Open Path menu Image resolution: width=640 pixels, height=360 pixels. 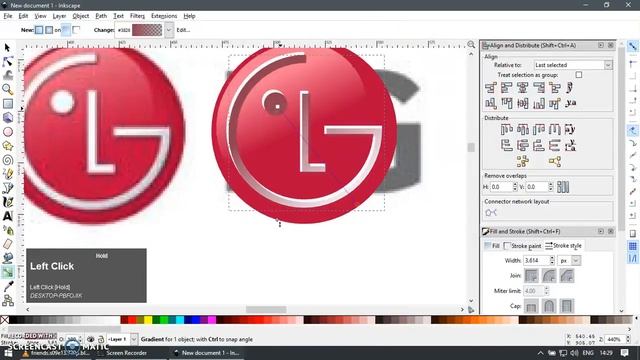101,16
